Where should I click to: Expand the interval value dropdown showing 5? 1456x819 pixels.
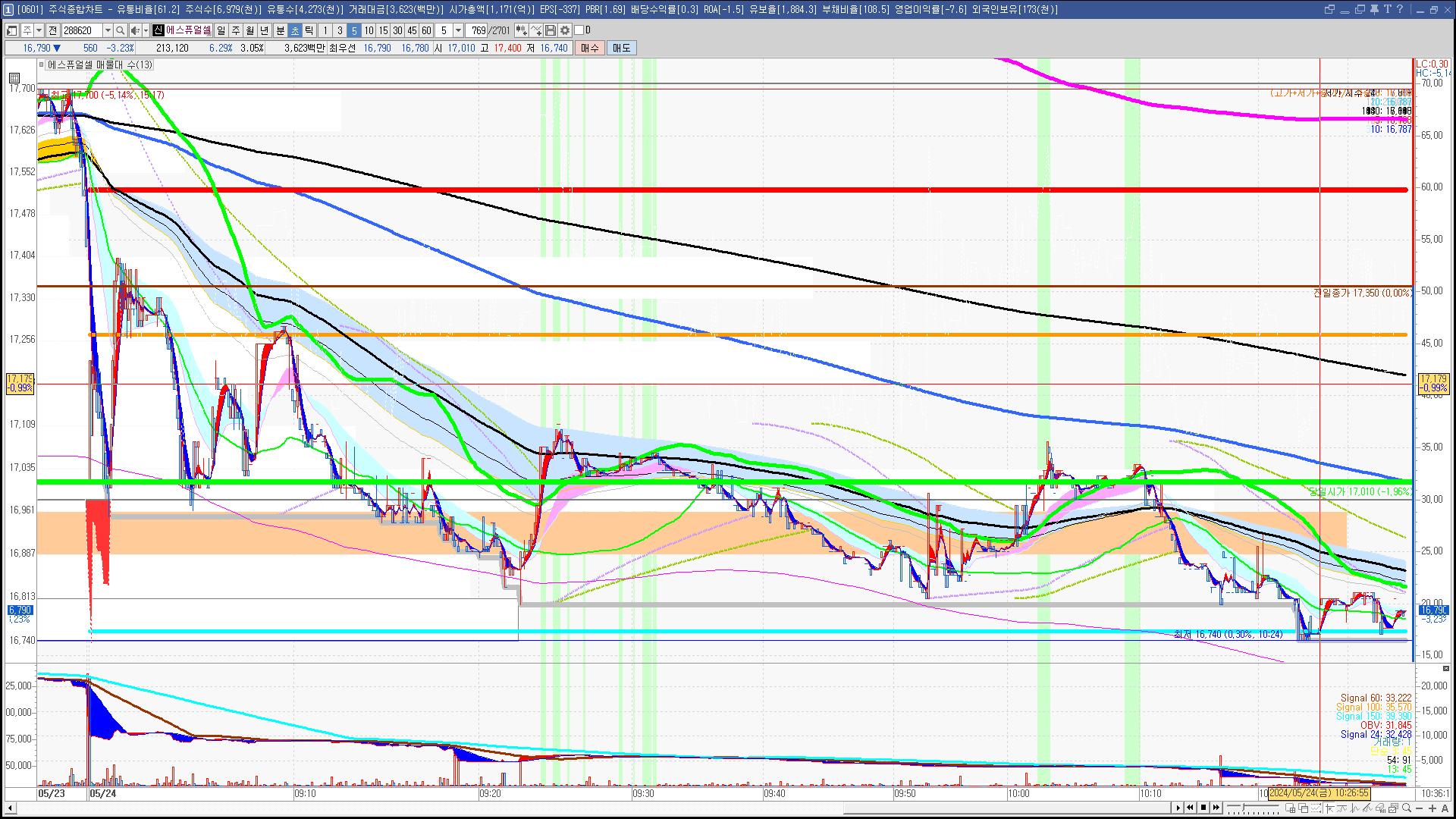(x=458, y=30)
